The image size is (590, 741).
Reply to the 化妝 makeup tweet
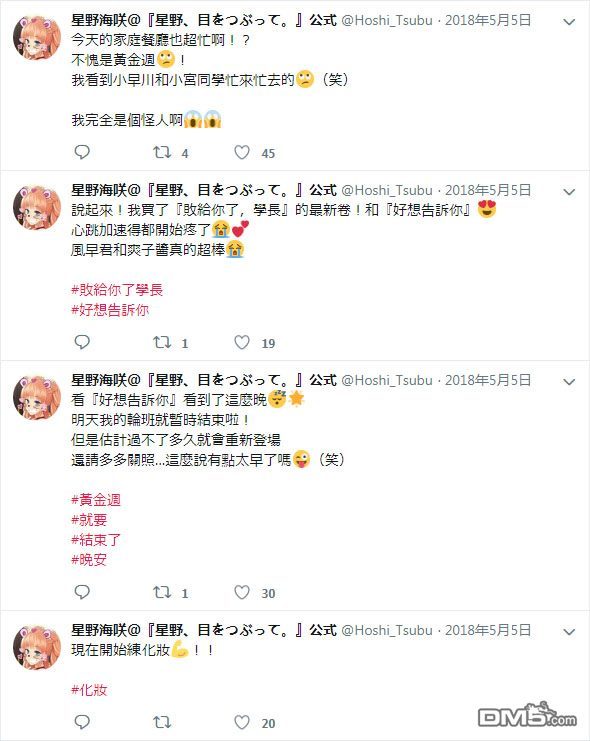pos(82,722)
